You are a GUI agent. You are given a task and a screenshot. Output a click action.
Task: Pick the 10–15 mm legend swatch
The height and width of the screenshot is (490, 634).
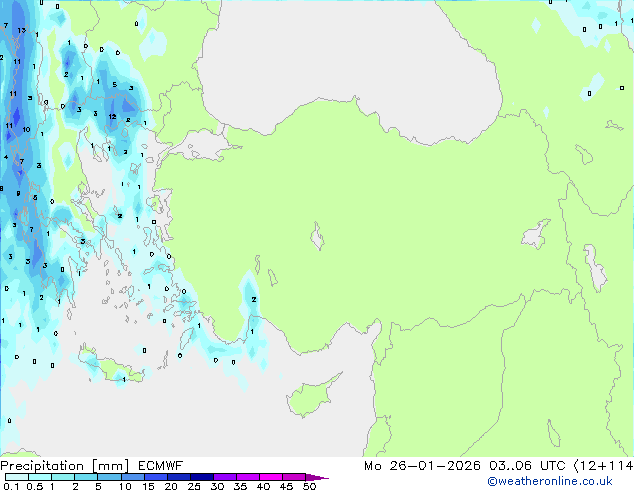pyautogui.click(x=133, y=477)
